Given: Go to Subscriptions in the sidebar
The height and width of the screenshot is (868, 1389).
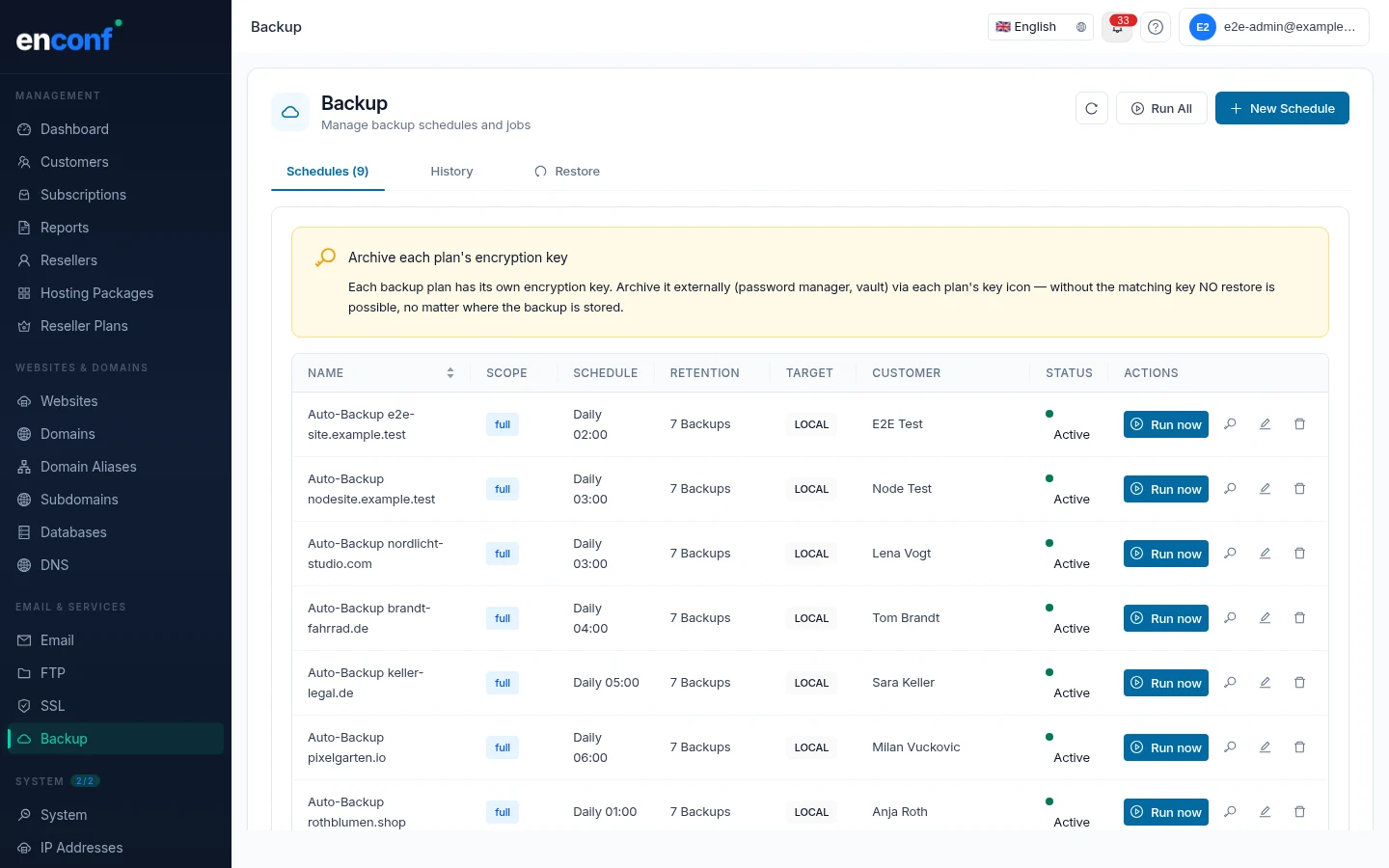Looking at the screenshot, I should click(116, 195).
